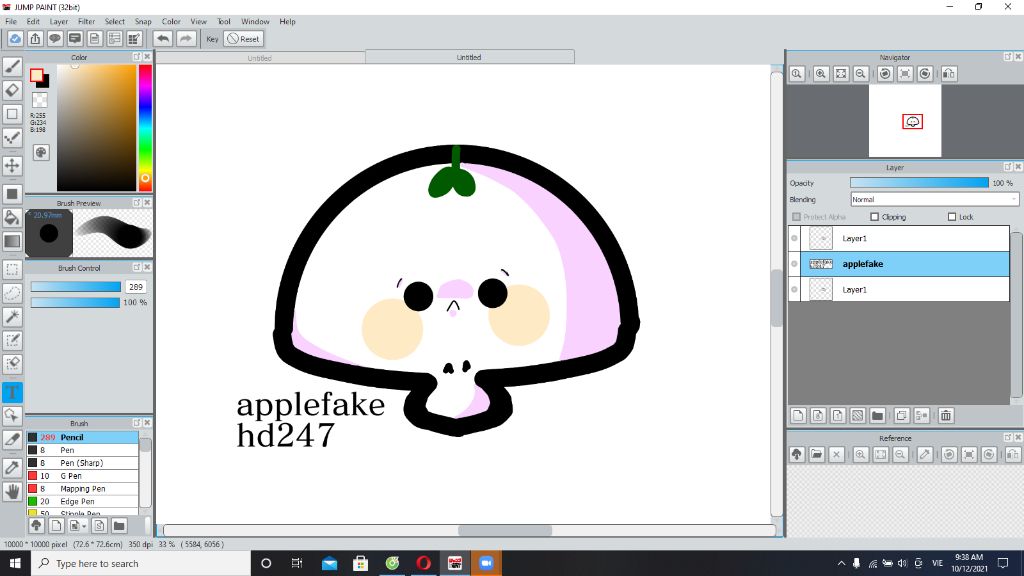Pick a hue on the rainbow strip
1024x576 pixels.
[145, 127]
